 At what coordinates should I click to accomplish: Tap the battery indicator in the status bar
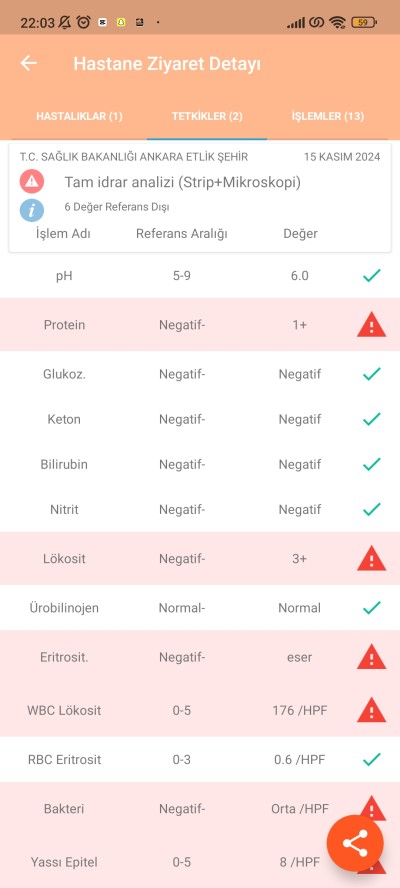pyautogui.click(x=364, y=23)
